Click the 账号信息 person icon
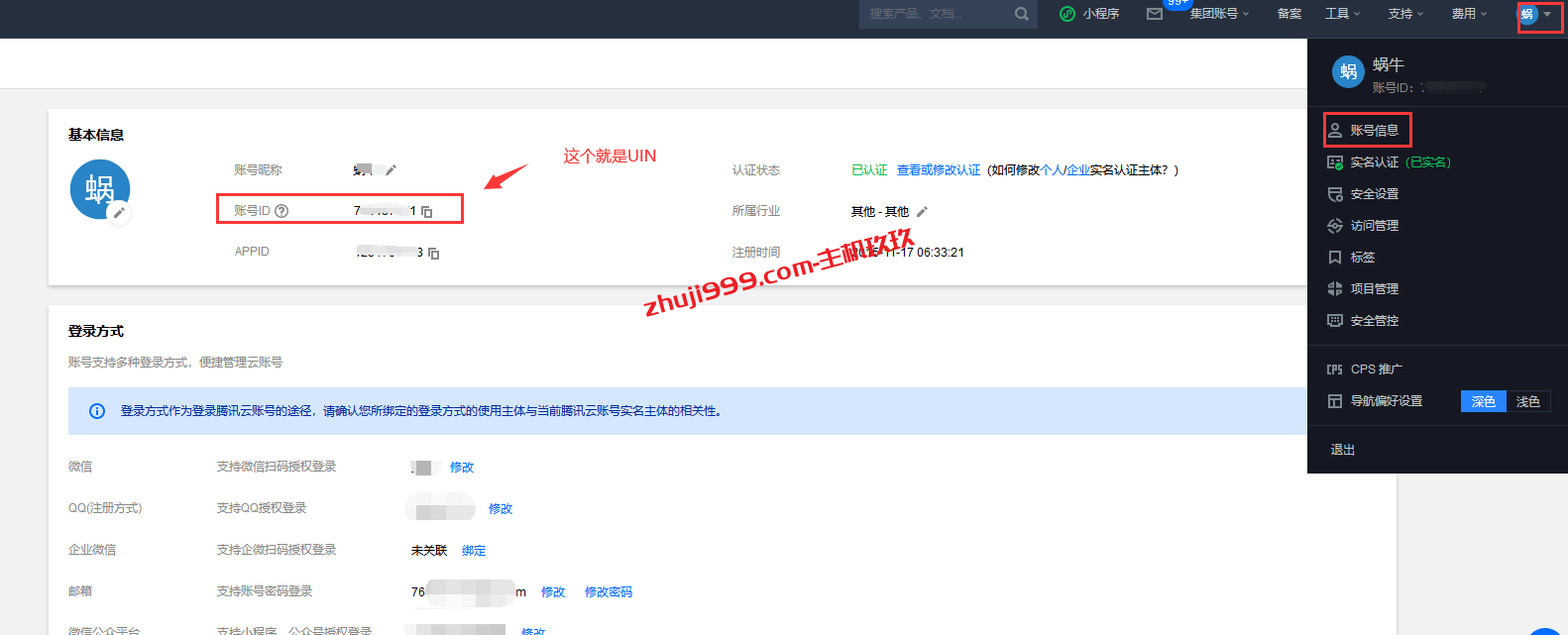Image resolution: width=1568 pixels, height=635 pixels. coord(1335,130)
